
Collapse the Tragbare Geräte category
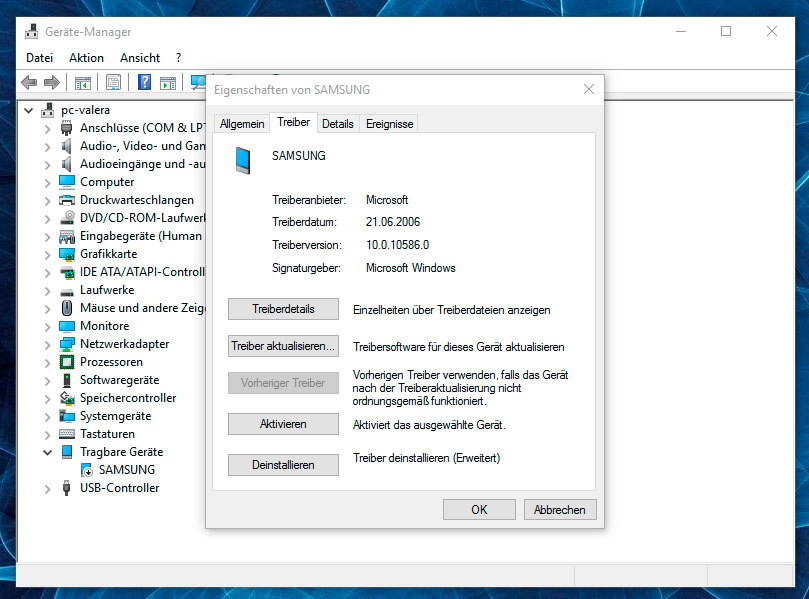[x=47, y=452]
